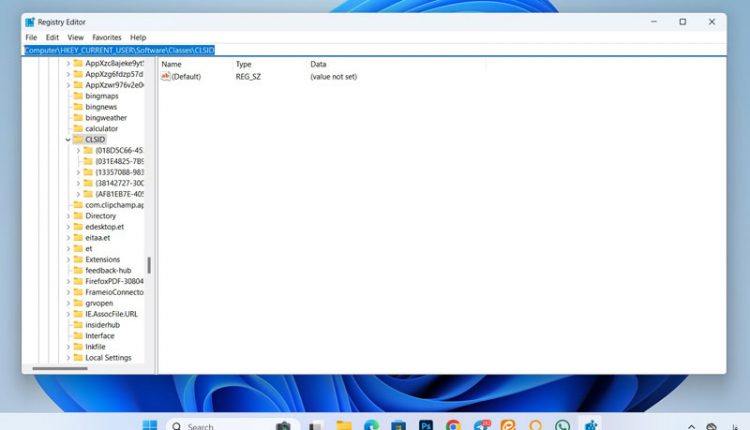Select the grvopen key
Viewport: 750px width, 430px height.
click(x=99, y=303)
